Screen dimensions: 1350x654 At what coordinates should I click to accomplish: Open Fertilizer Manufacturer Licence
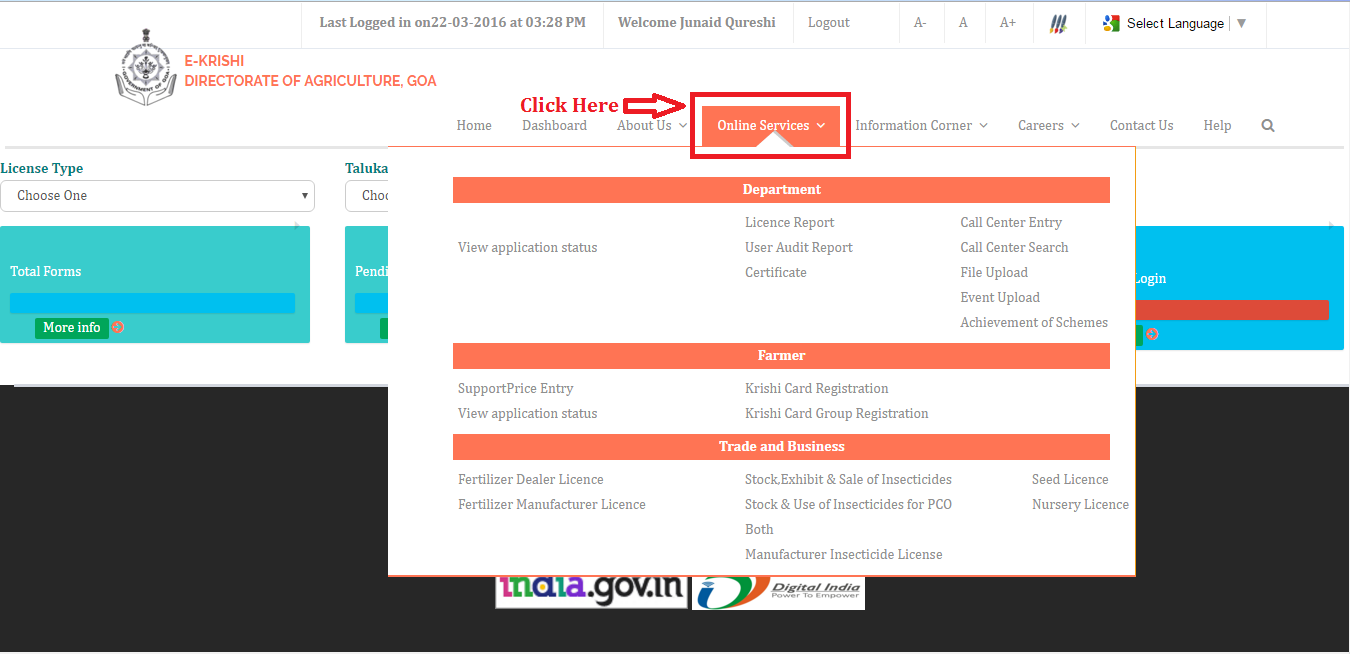click(551, 504)
